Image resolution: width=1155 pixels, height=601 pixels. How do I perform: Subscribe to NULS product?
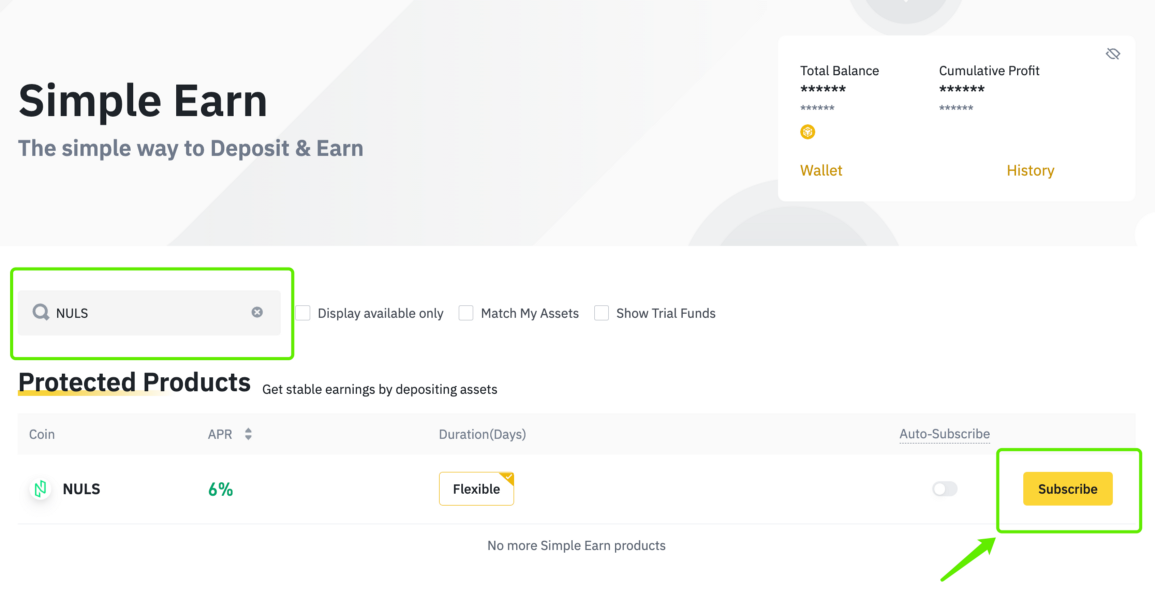click(1067, 489)
